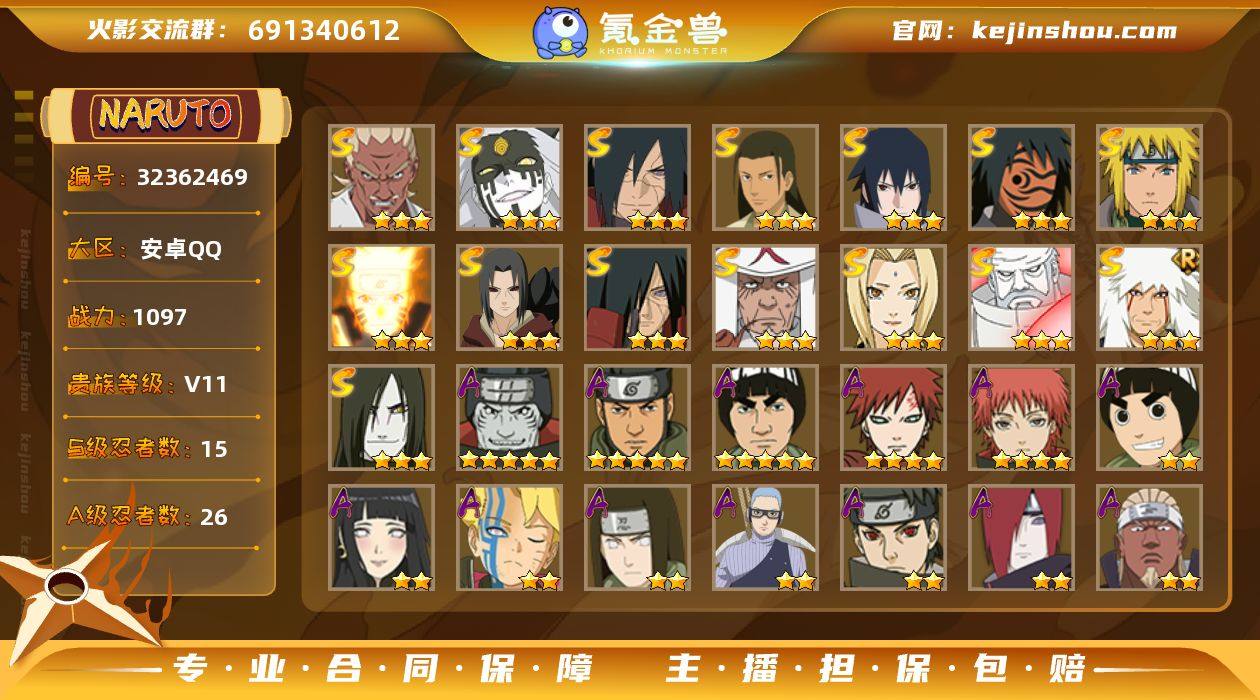1260x700 pixels.
Task: Pick the glowing Nine-Tails Chakra Naruto portrait
Action: 381,297
